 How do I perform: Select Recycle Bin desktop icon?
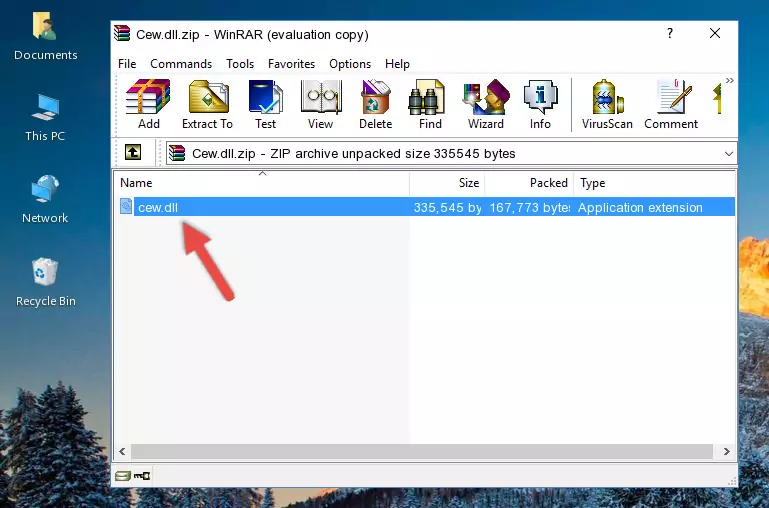45,282
